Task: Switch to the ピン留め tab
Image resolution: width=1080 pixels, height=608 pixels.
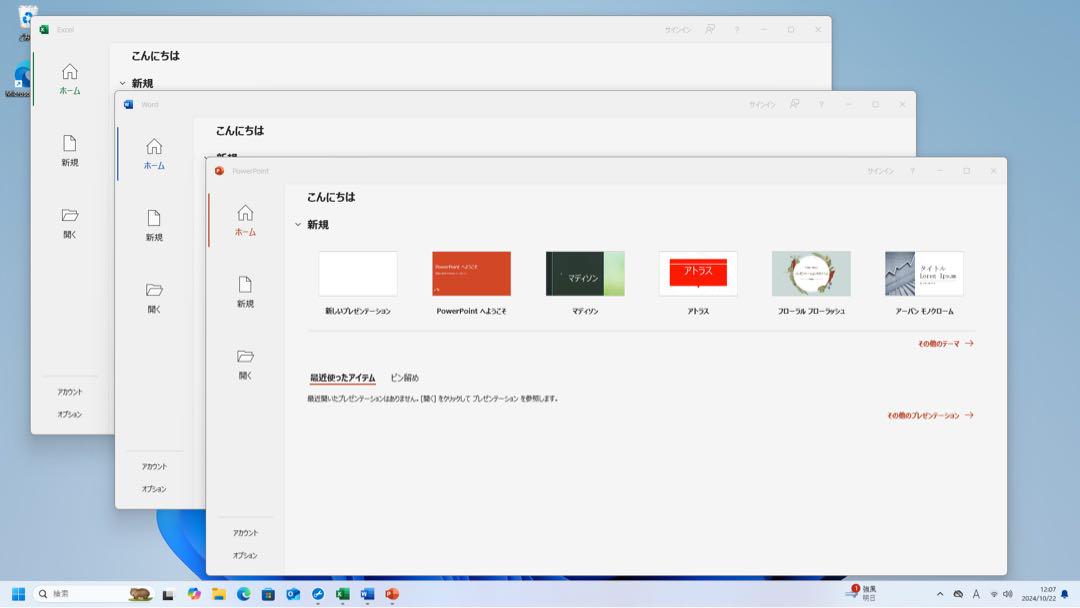Action: point(404,377)
